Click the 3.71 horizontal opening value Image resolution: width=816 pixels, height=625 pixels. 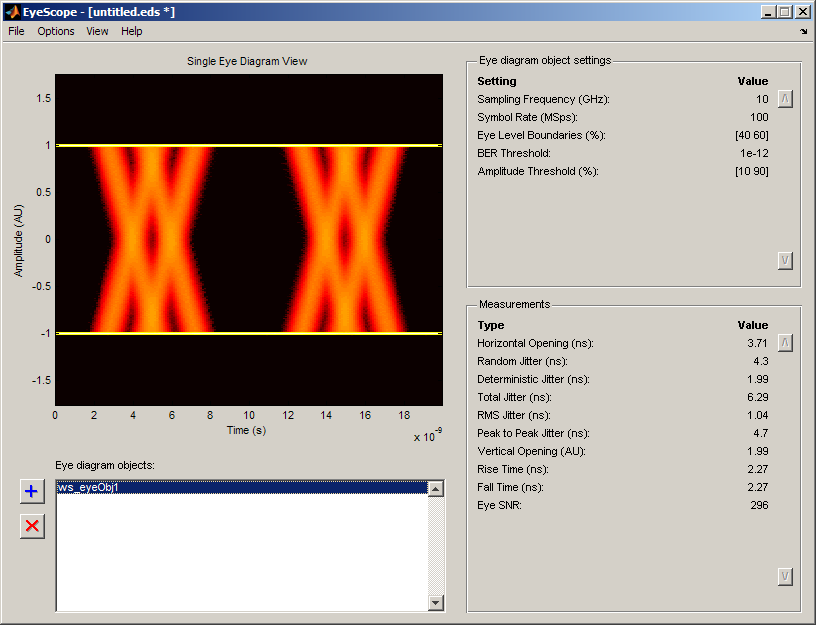coord(757,343)
